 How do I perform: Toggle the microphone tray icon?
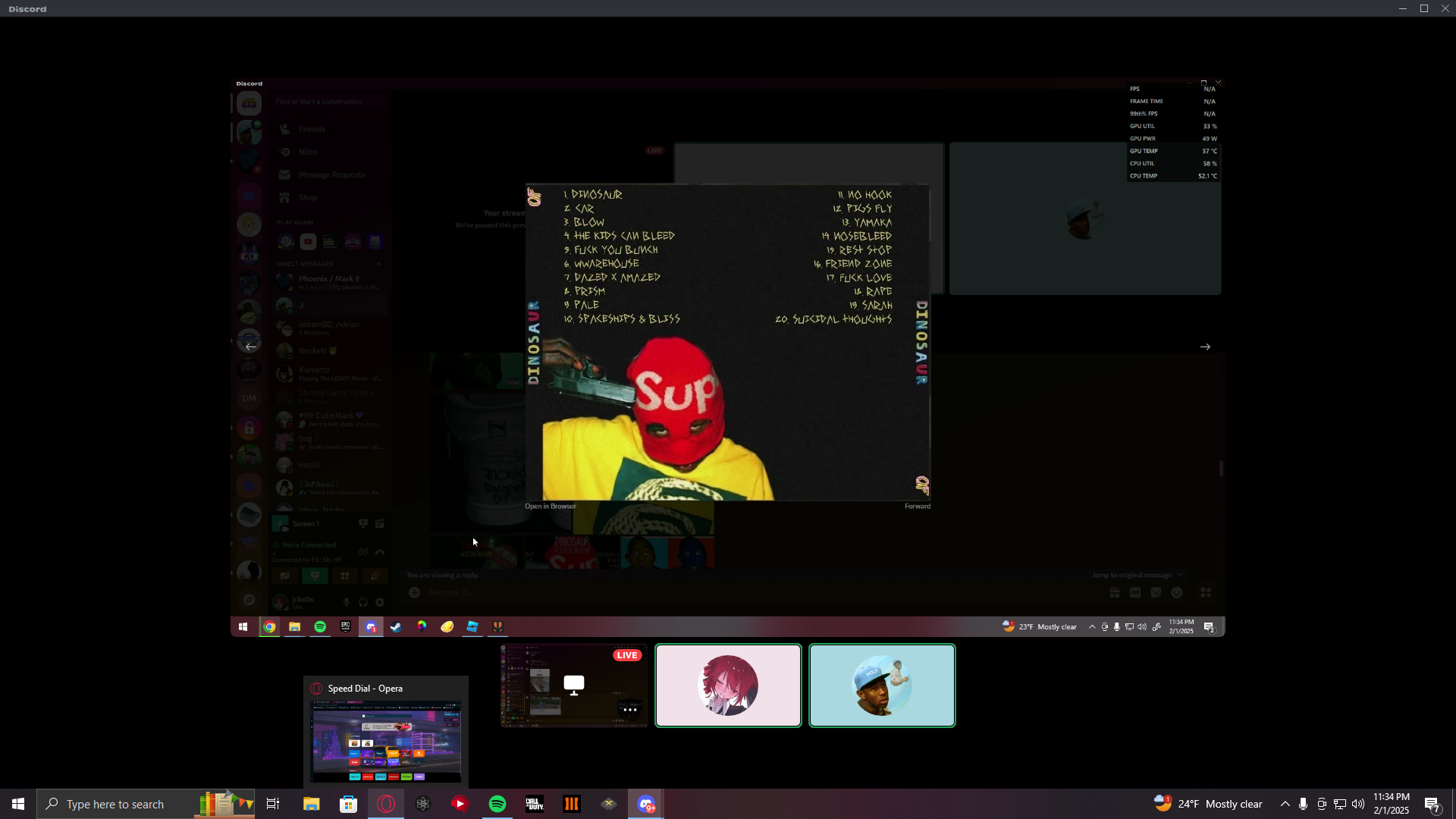click(1303, 804)
